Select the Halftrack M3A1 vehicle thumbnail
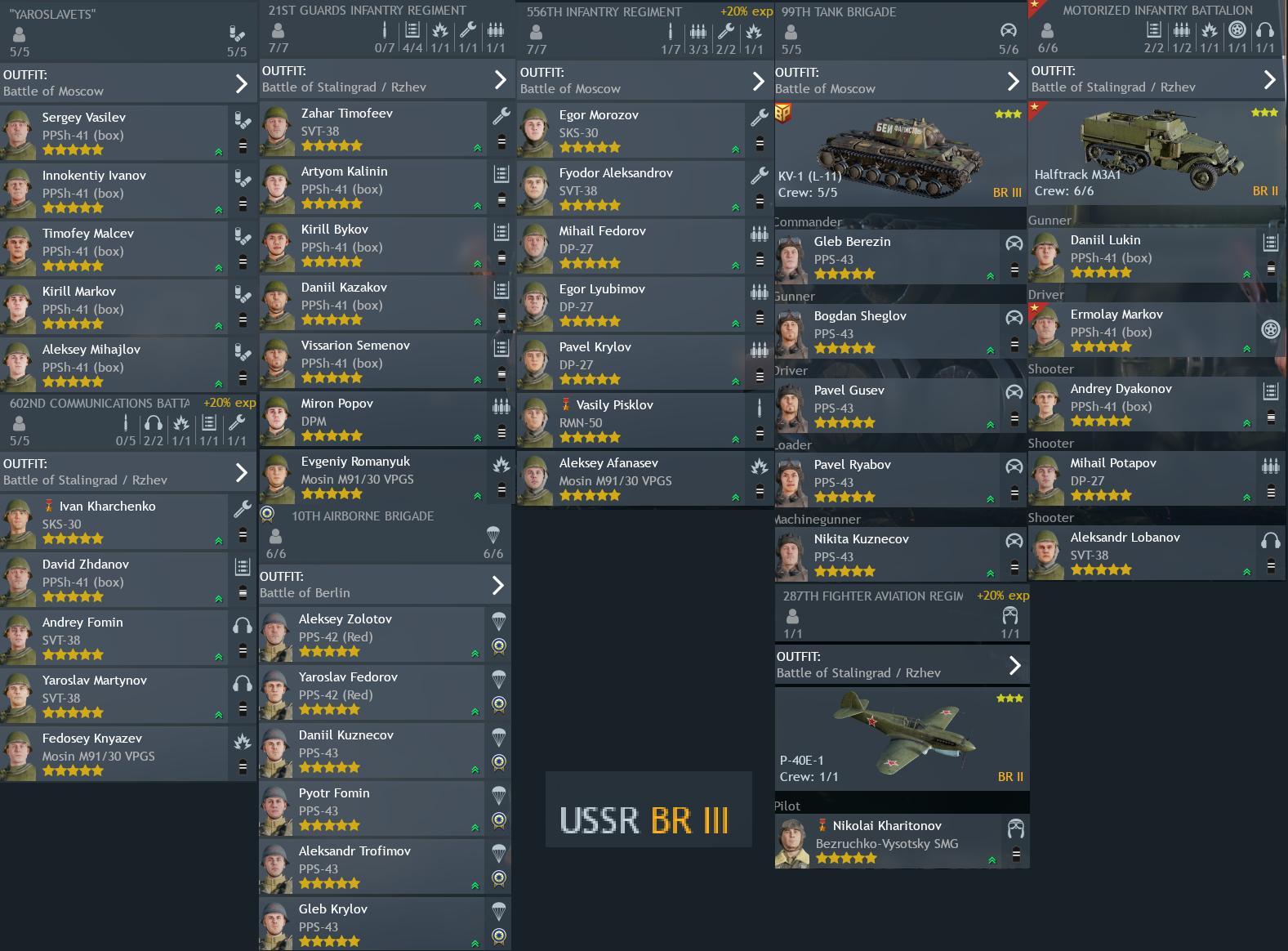This screenshot has height=951, width=1288. [1157, 152]
